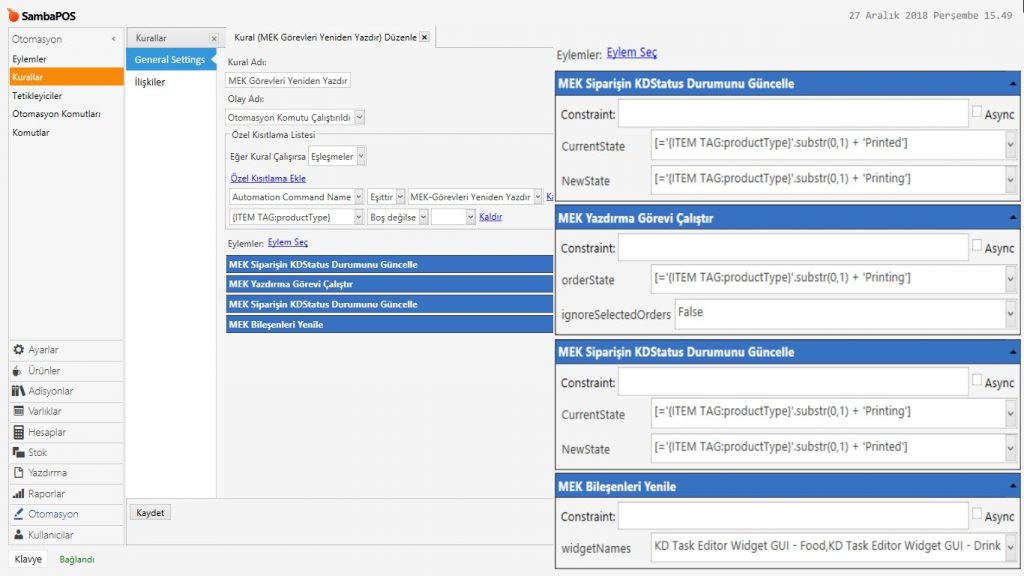Open Tetikleyiciler in the Otomasyon menu
Image resolution: width=1024 pixels, height=576 pixels.
point(37,96)
